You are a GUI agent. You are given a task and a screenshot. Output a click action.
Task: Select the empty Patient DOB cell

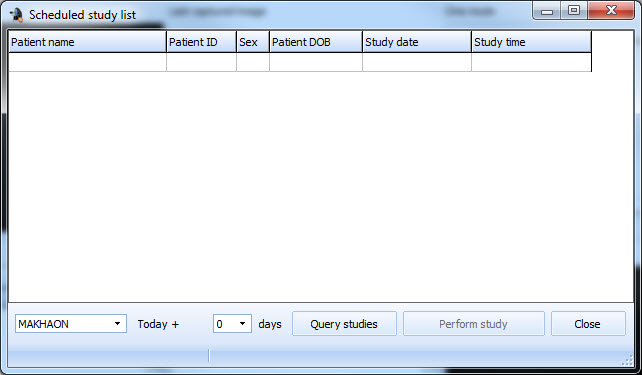click(316, 62)
